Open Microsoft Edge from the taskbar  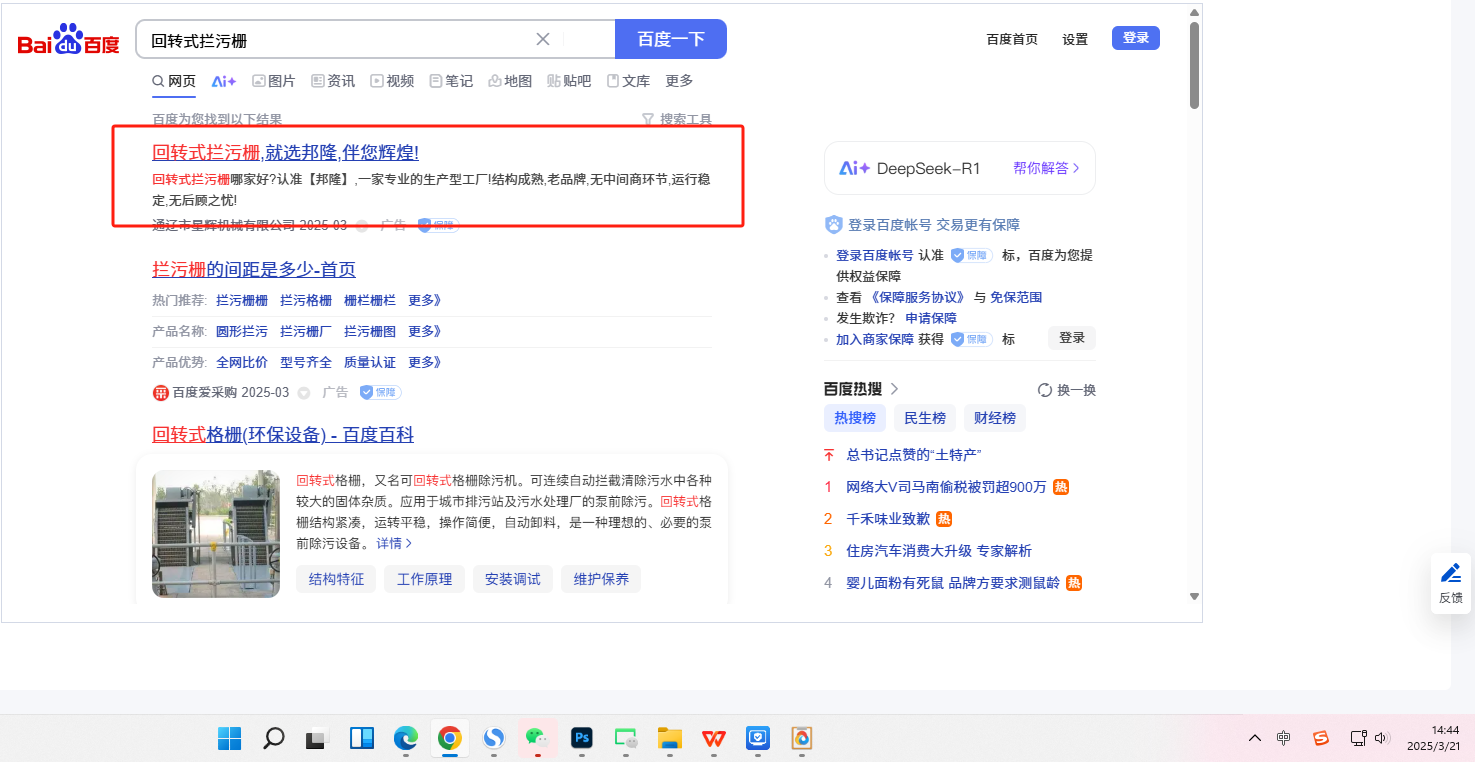pos(405,738)
